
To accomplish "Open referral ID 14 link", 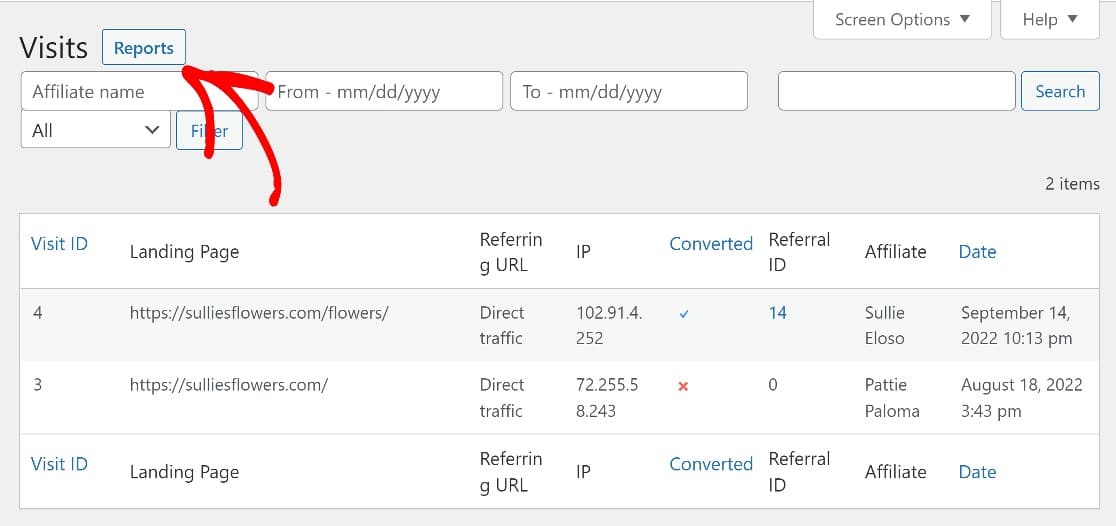I will 777,313.
